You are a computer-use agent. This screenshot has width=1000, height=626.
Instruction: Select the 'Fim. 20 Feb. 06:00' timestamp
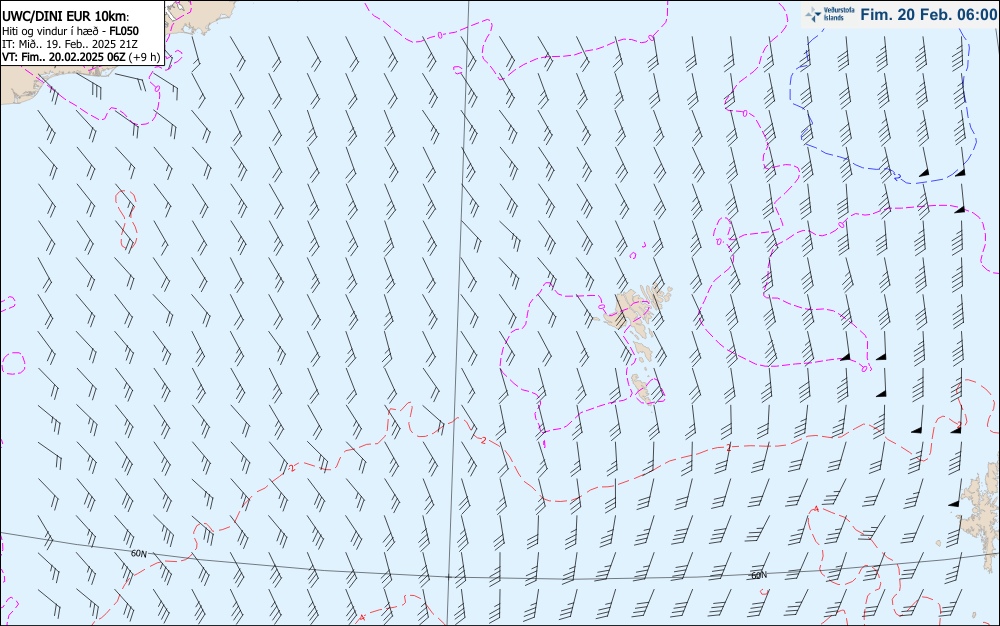[928, 15]
